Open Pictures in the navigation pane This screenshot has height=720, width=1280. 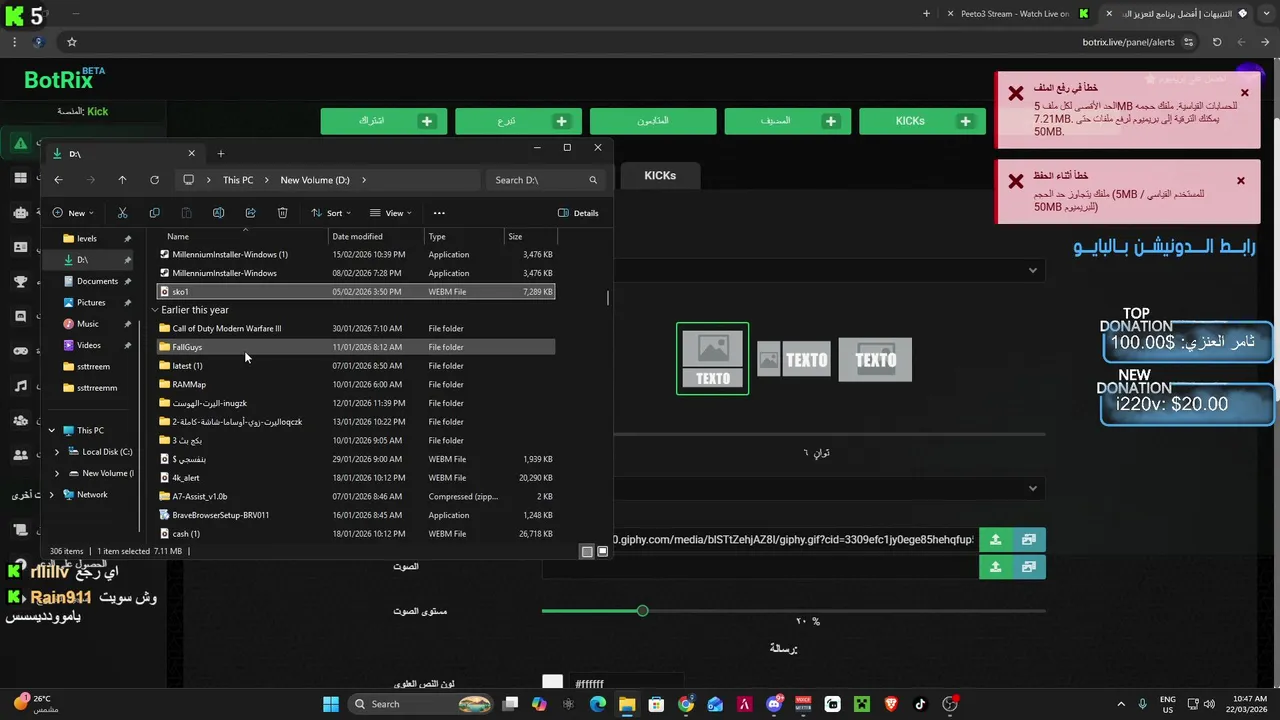coord(91,302)
